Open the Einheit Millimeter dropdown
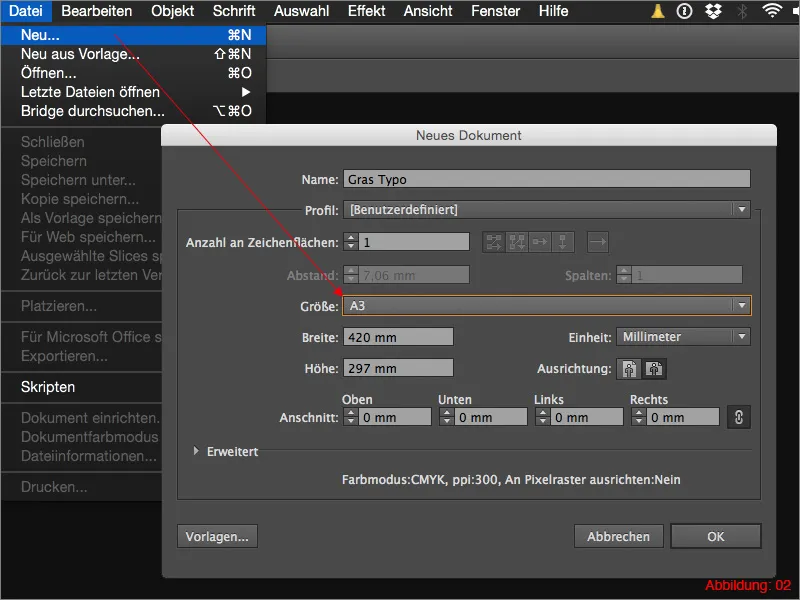 (683, 337)
